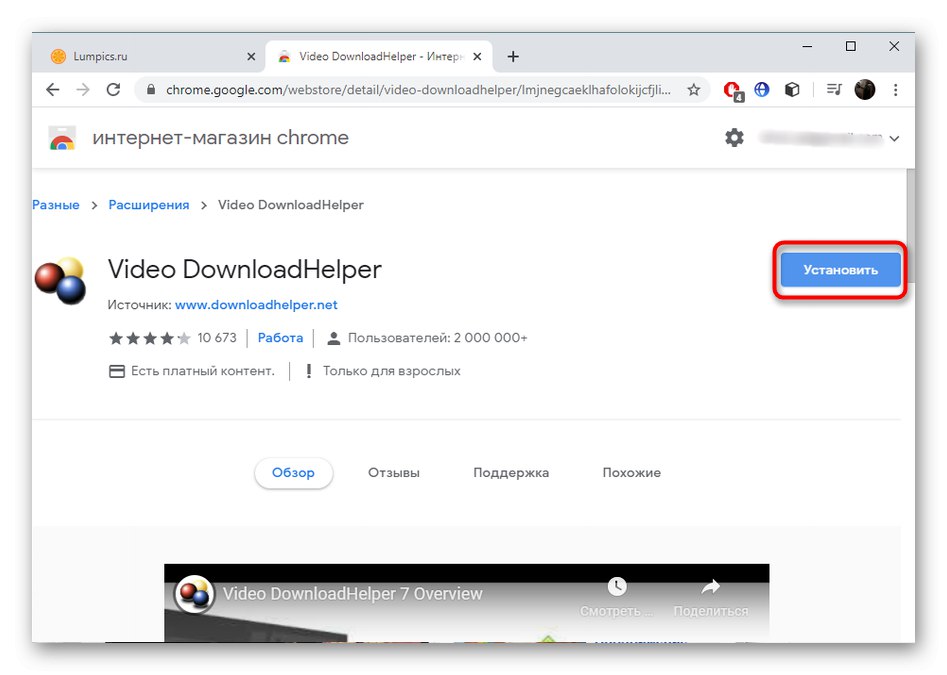The width and height of the screenshot is (947, 675).
Task: Select the Video DownloadHelper browser tab
Action: point(379,56)
